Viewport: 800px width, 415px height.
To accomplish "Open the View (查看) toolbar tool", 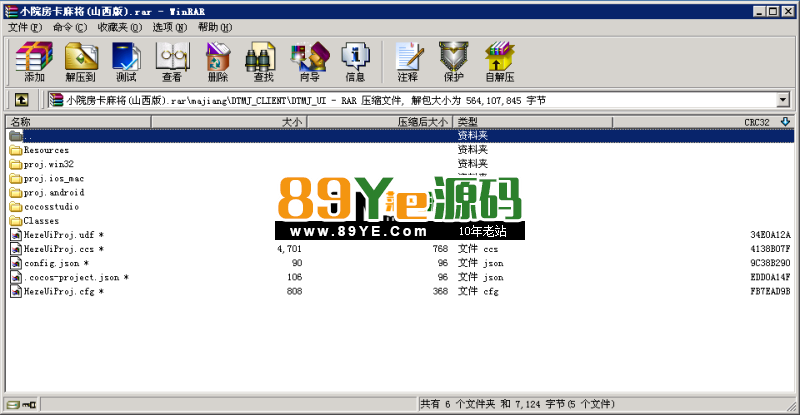I will tap(172, 62).
